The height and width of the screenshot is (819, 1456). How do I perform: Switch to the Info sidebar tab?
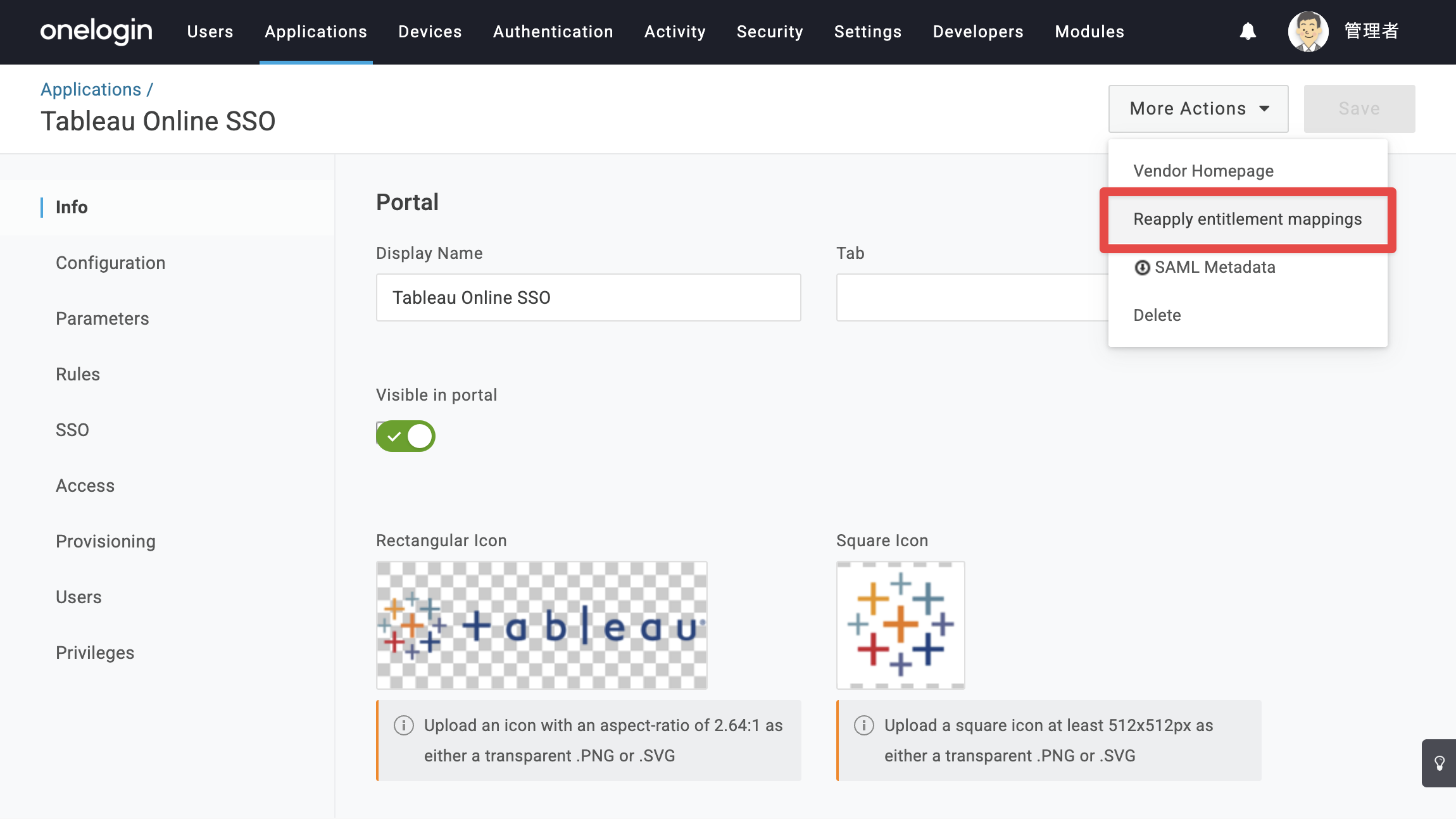[x=167, y=207]
